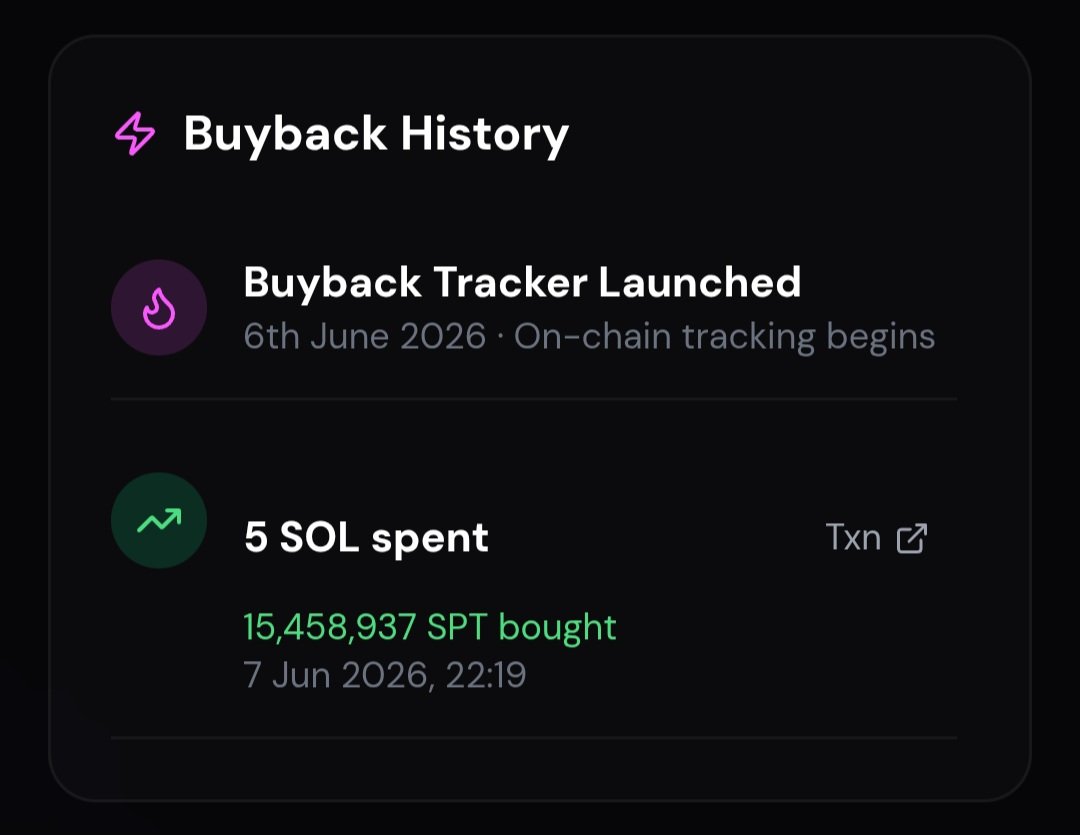Click the word History in the heading
The height and width of the screenshot is (835, 1080).
click(485, 134)
